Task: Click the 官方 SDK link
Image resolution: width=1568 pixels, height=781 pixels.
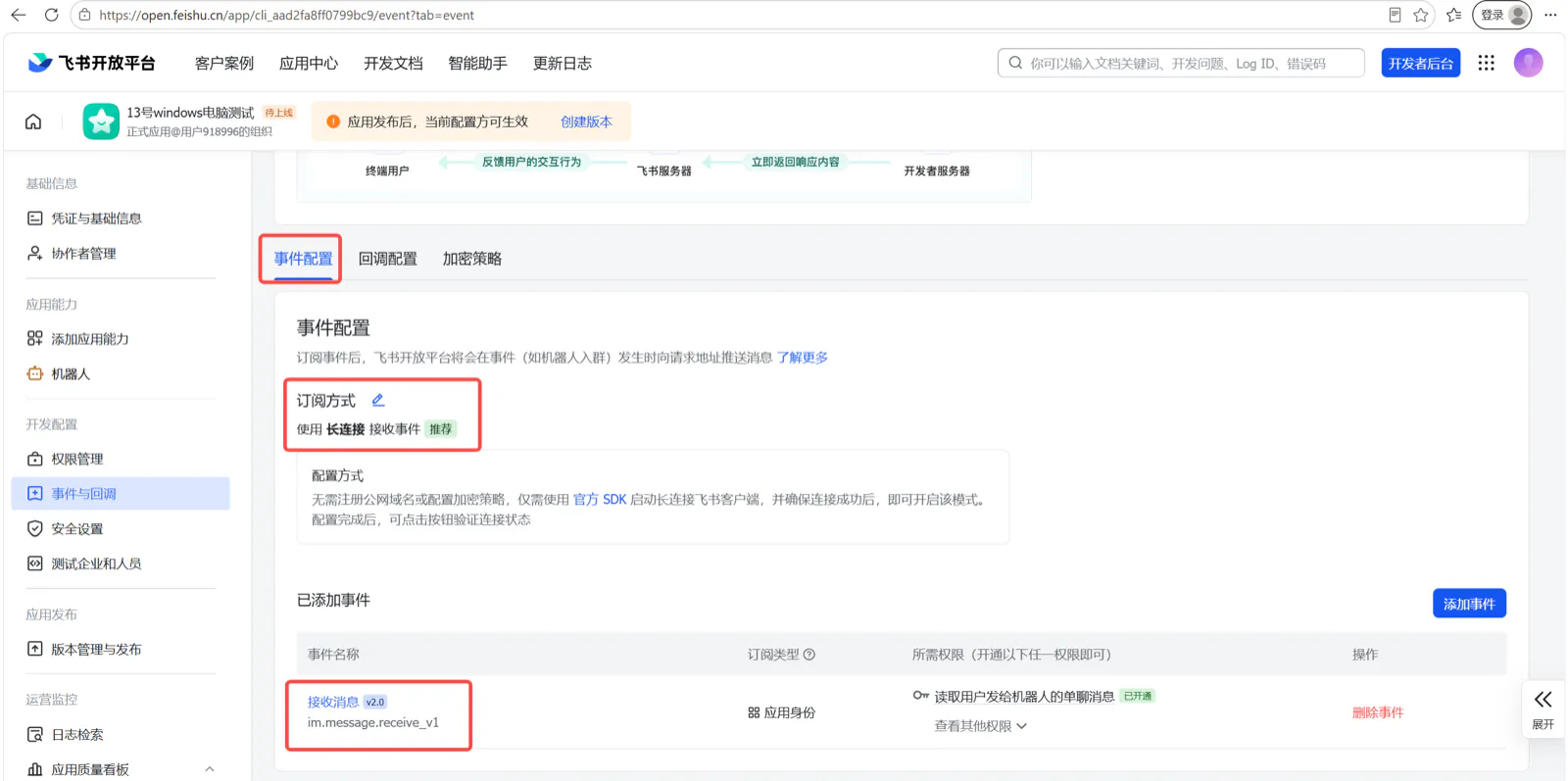Action: coord(600,500)
